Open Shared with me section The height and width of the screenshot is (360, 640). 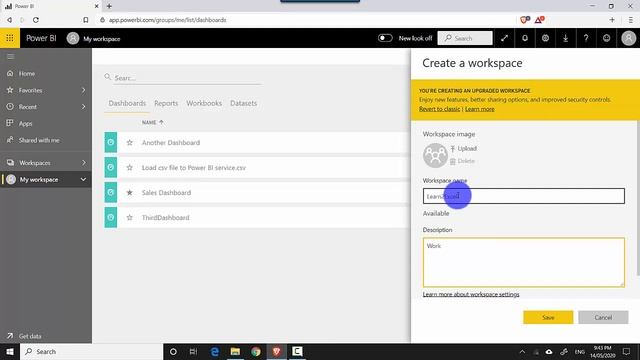[x=39, y=140]
